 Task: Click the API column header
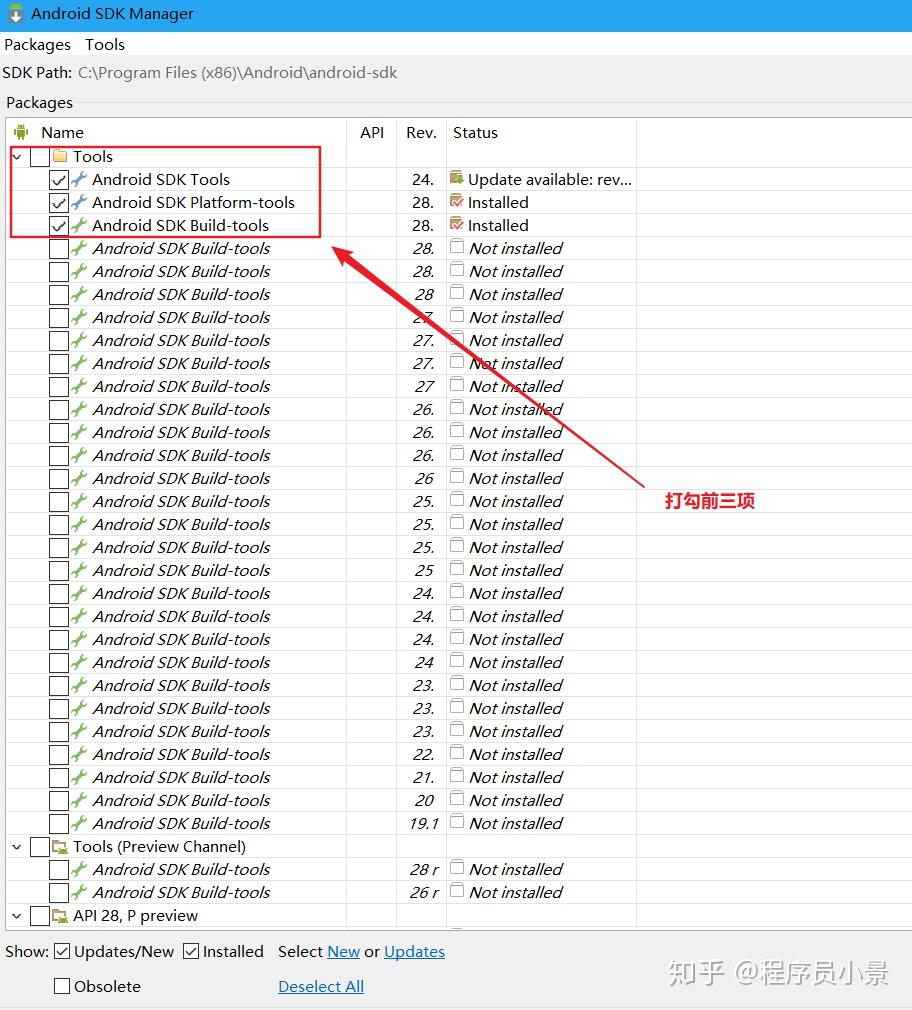(372, 133)
